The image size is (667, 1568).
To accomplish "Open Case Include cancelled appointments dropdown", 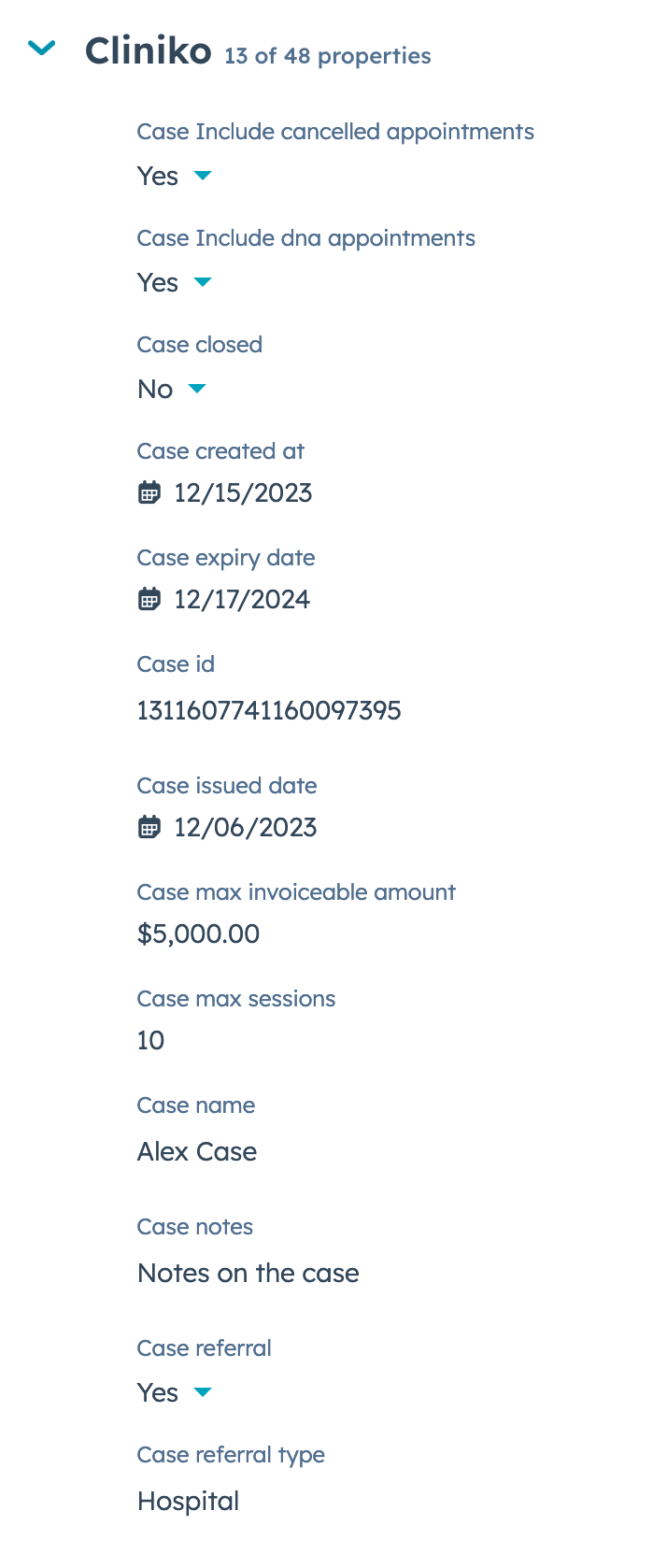I will [202, 176].
